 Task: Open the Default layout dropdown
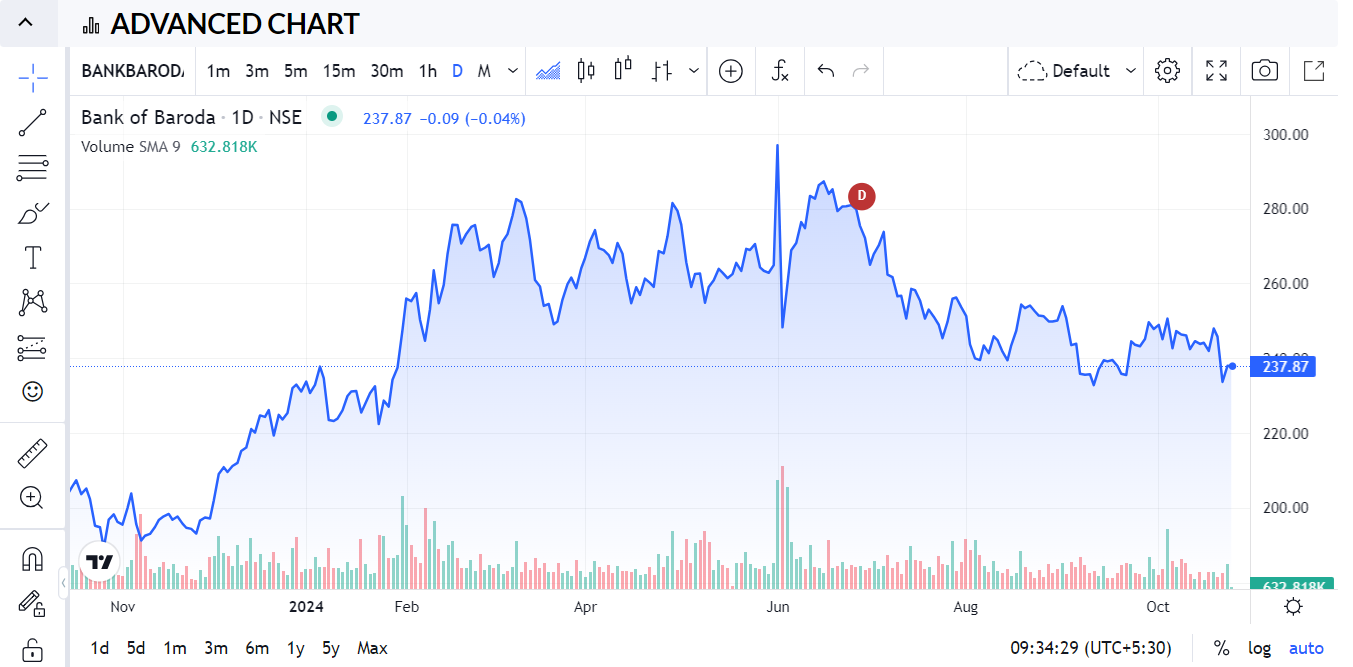click(x=1076, y=71)
